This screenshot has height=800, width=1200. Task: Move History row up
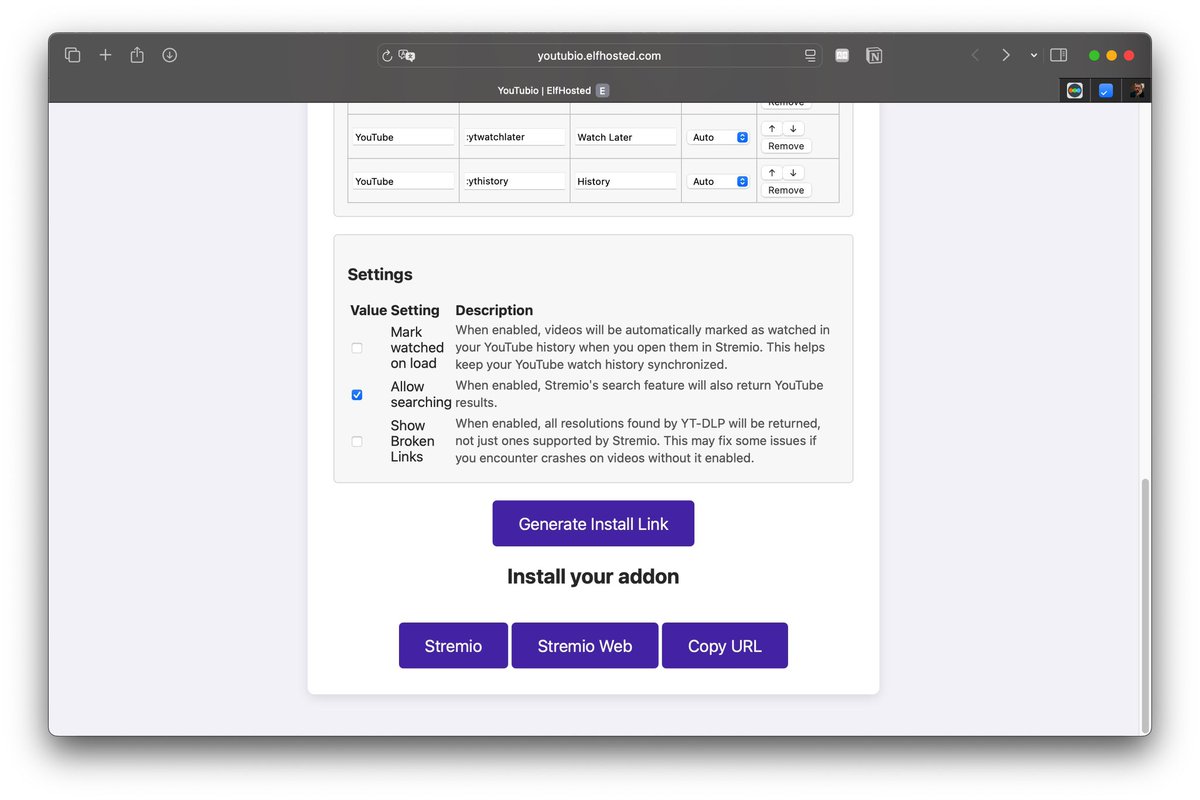772,172
